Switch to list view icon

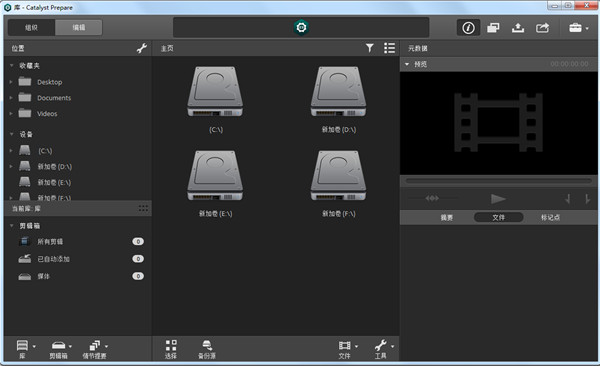389,48
